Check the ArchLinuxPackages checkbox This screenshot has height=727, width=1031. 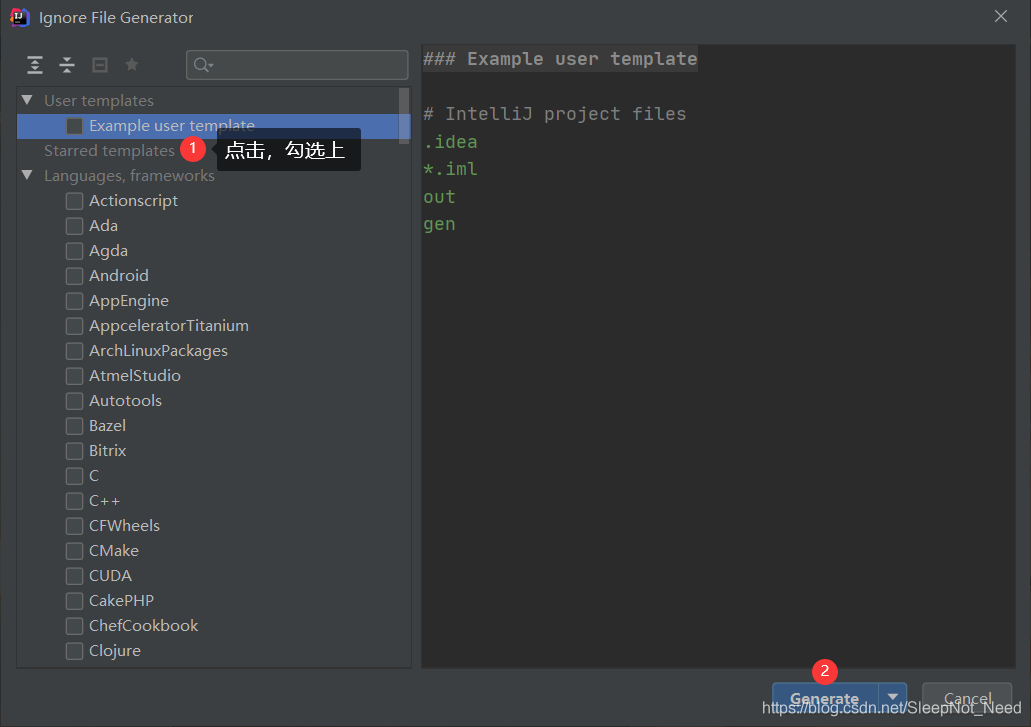click(74, 350)
